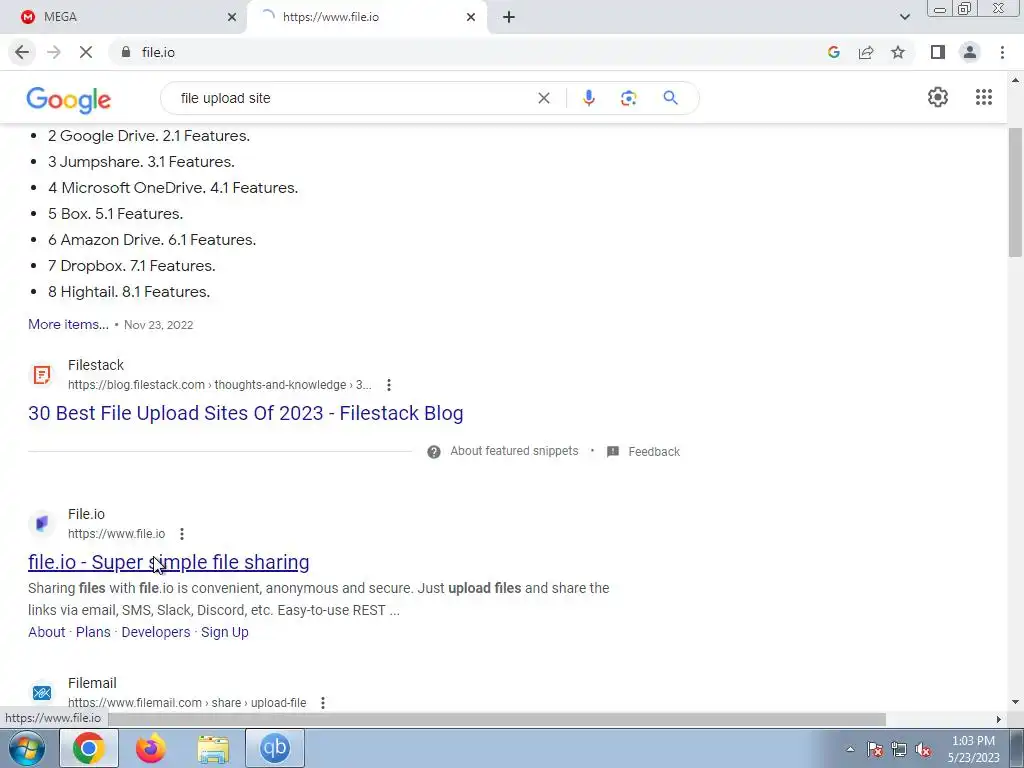Image resolution: width=1024 pixels, height=768 pixels.
Task: Click the forward navigation arrow
Action: (54, 52)
